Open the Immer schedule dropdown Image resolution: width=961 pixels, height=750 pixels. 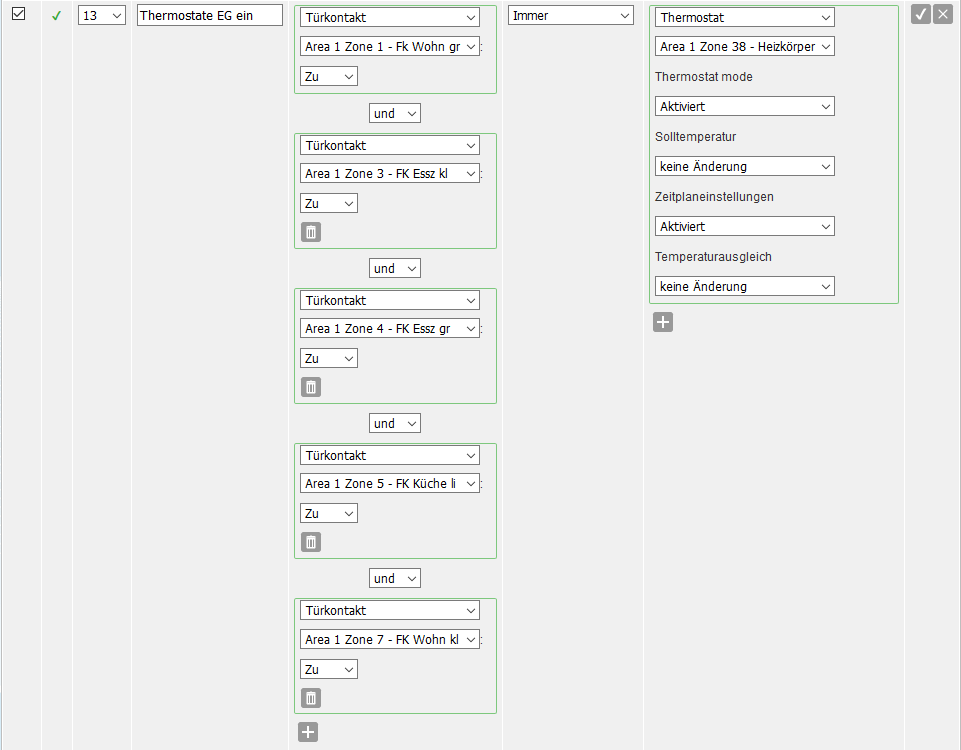[570, 16]
